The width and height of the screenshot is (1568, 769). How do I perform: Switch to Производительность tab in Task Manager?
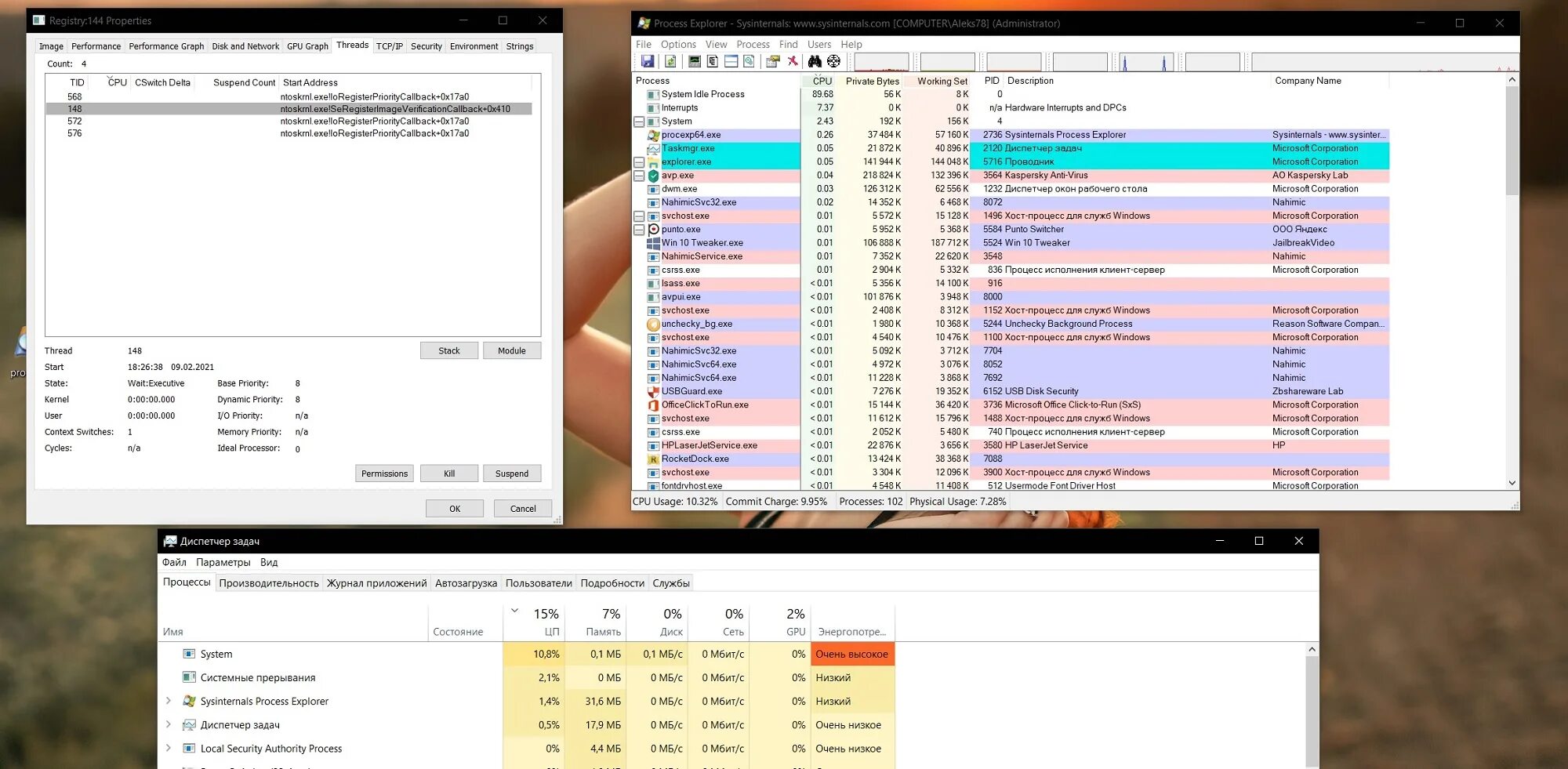click(x=269, y=583)
